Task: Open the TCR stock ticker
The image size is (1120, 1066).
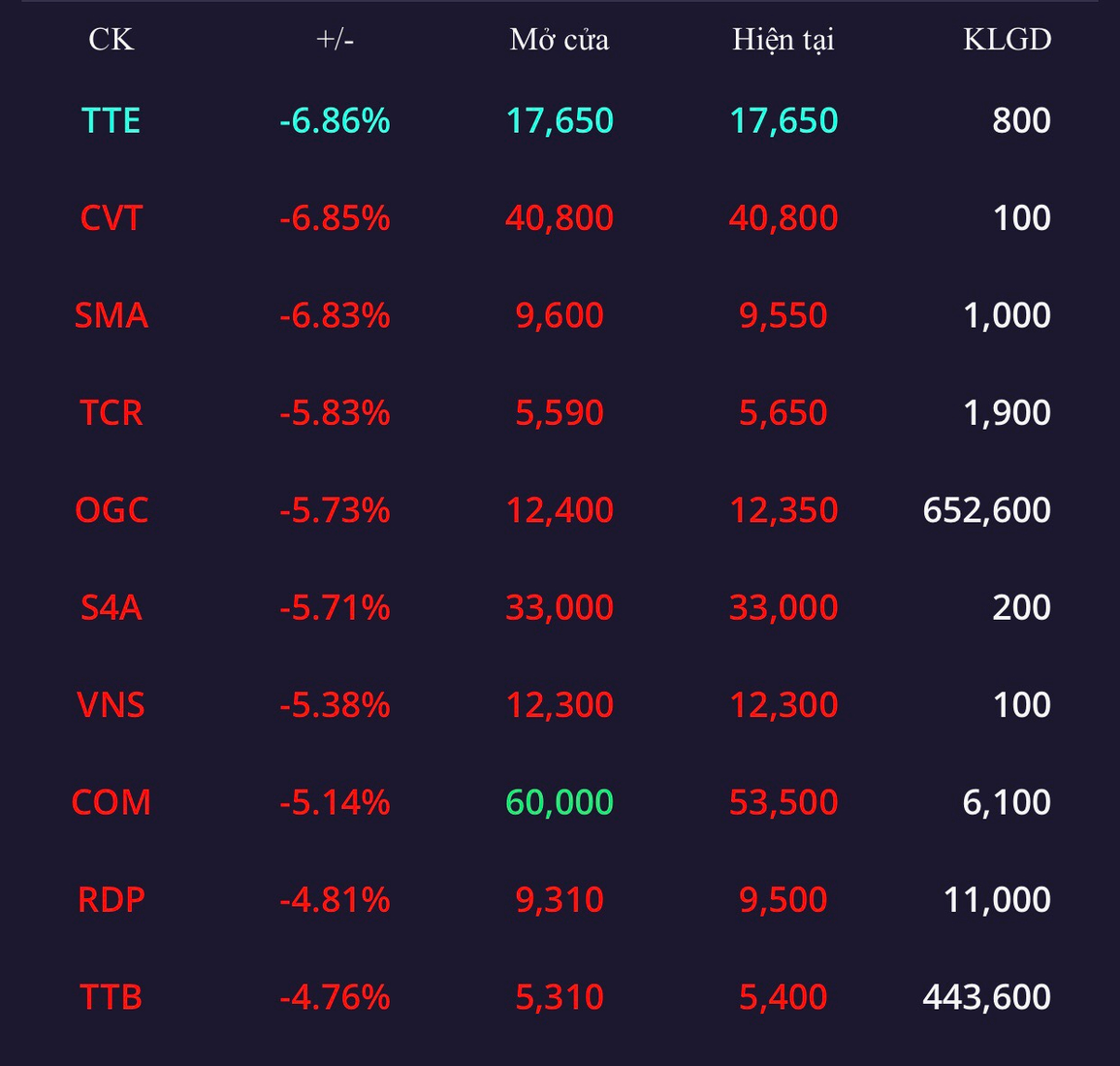Action: [x=111, y=412]
